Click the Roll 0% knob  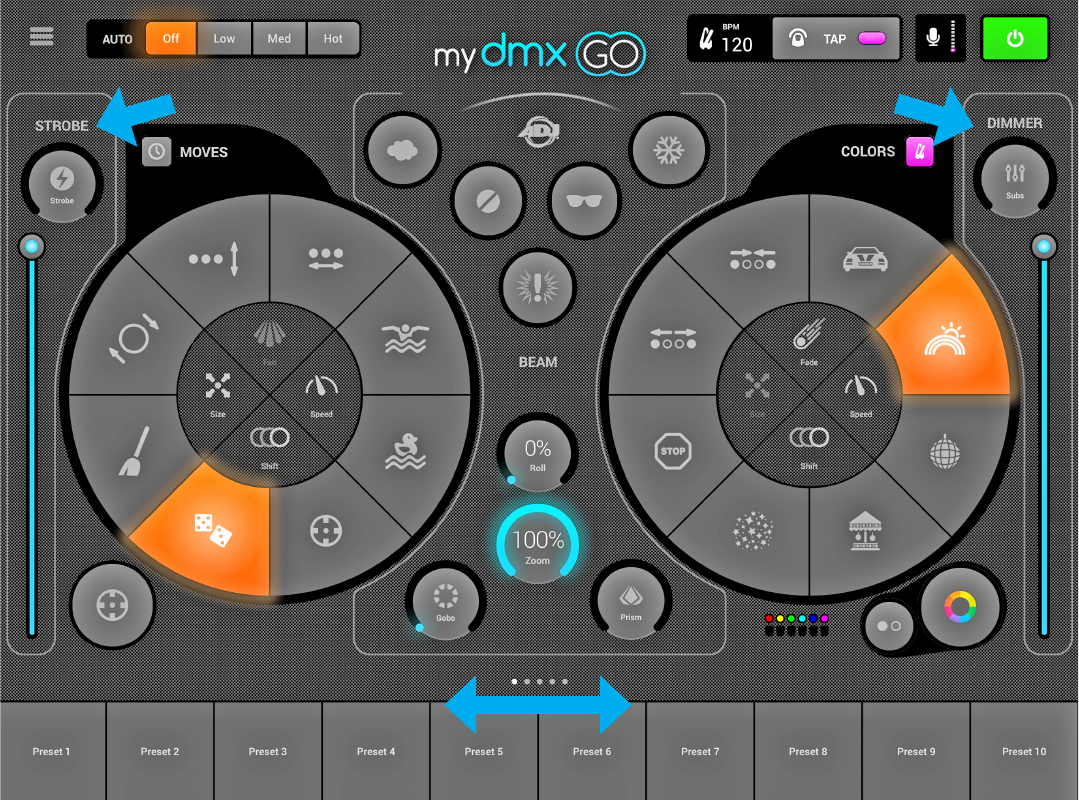[537, 455]
